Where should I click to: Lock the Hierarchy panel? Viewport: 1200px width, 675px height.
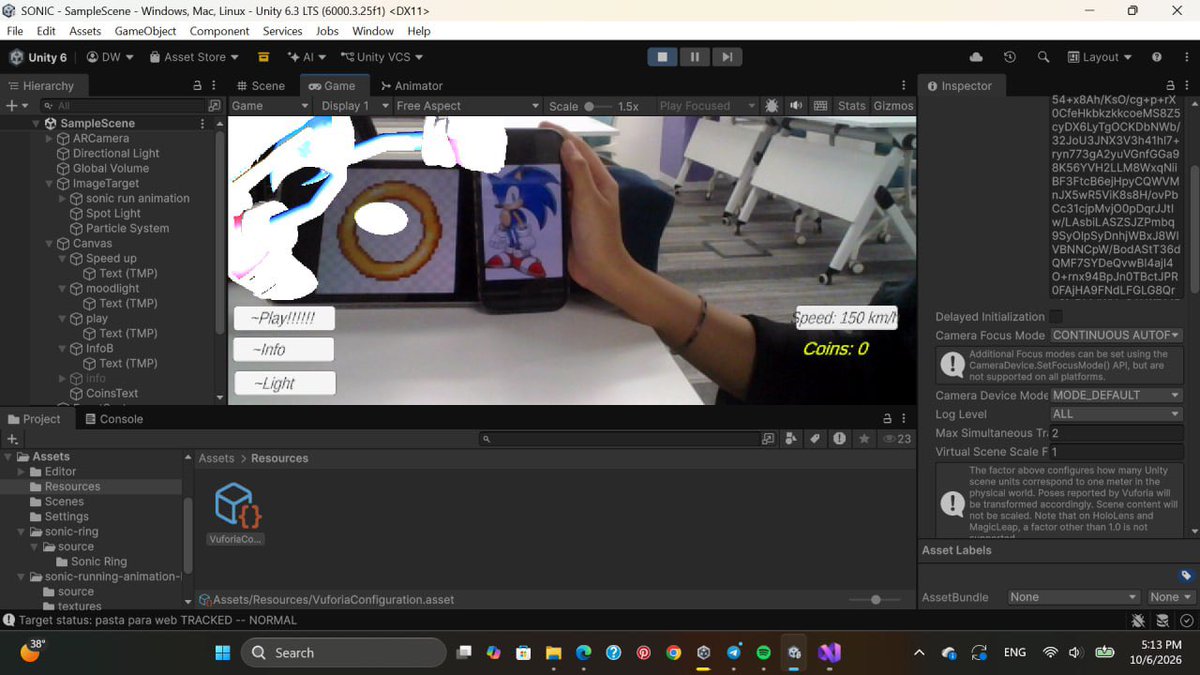(x=197, y=86)
